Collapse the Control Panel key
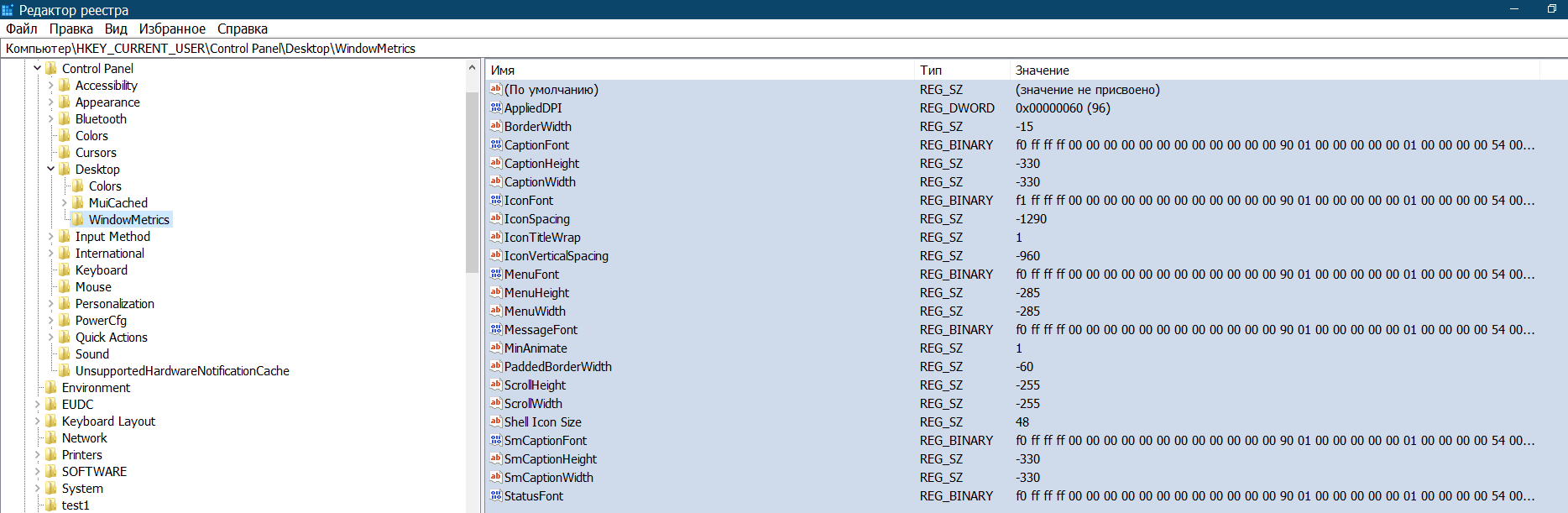Viewport: 1568px width, 513px height. pos(37,69)
